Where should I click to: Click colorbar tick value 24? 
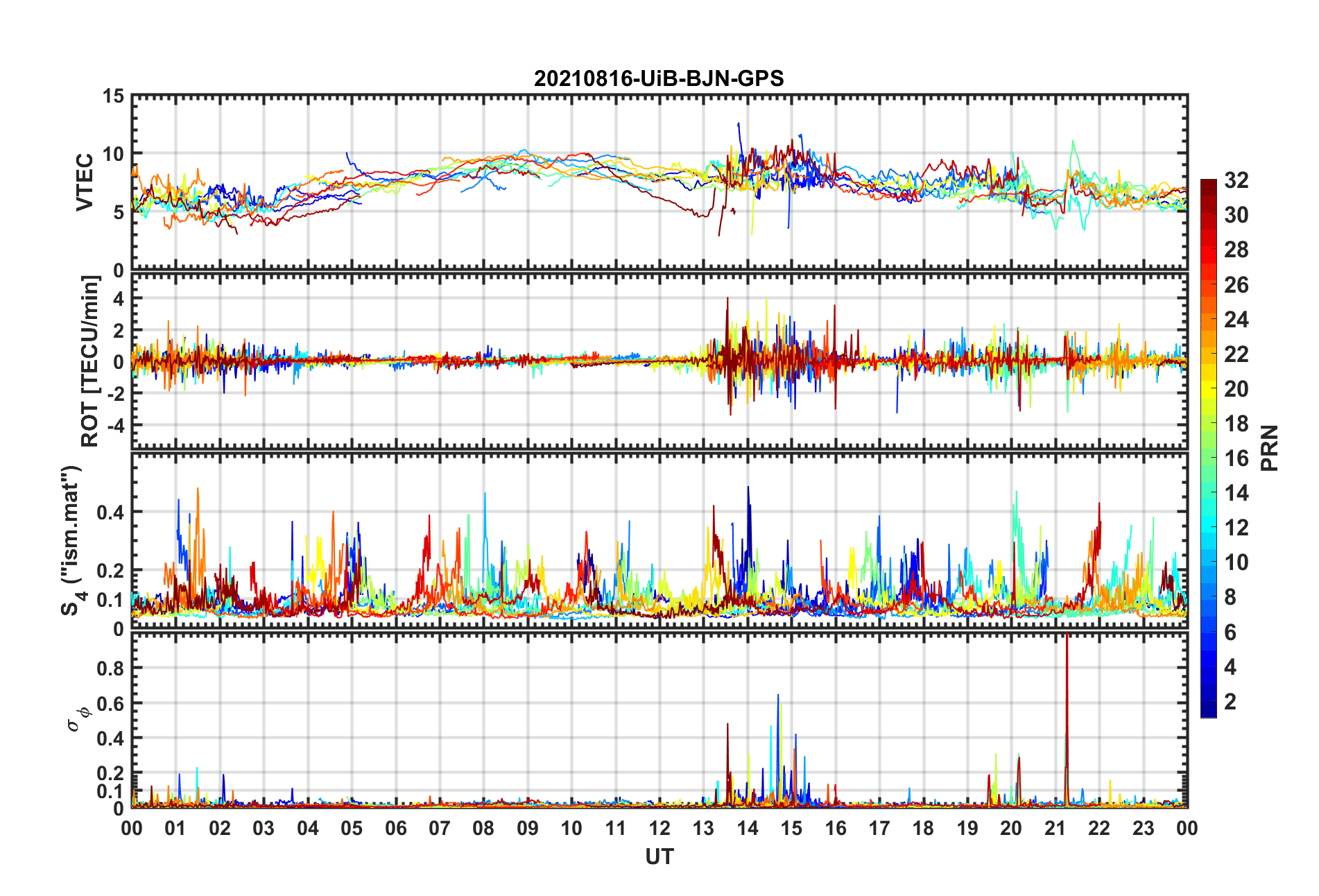(x=1236, y=320)
